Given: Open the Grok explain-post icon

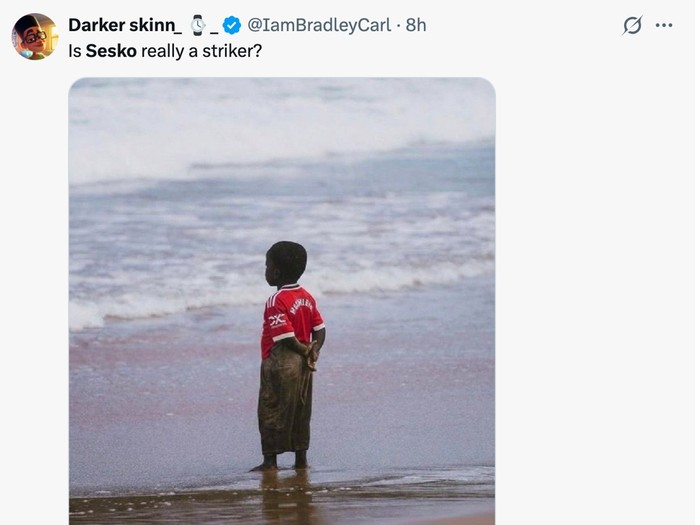Looking at the screenshot, I should coord(632,25).
